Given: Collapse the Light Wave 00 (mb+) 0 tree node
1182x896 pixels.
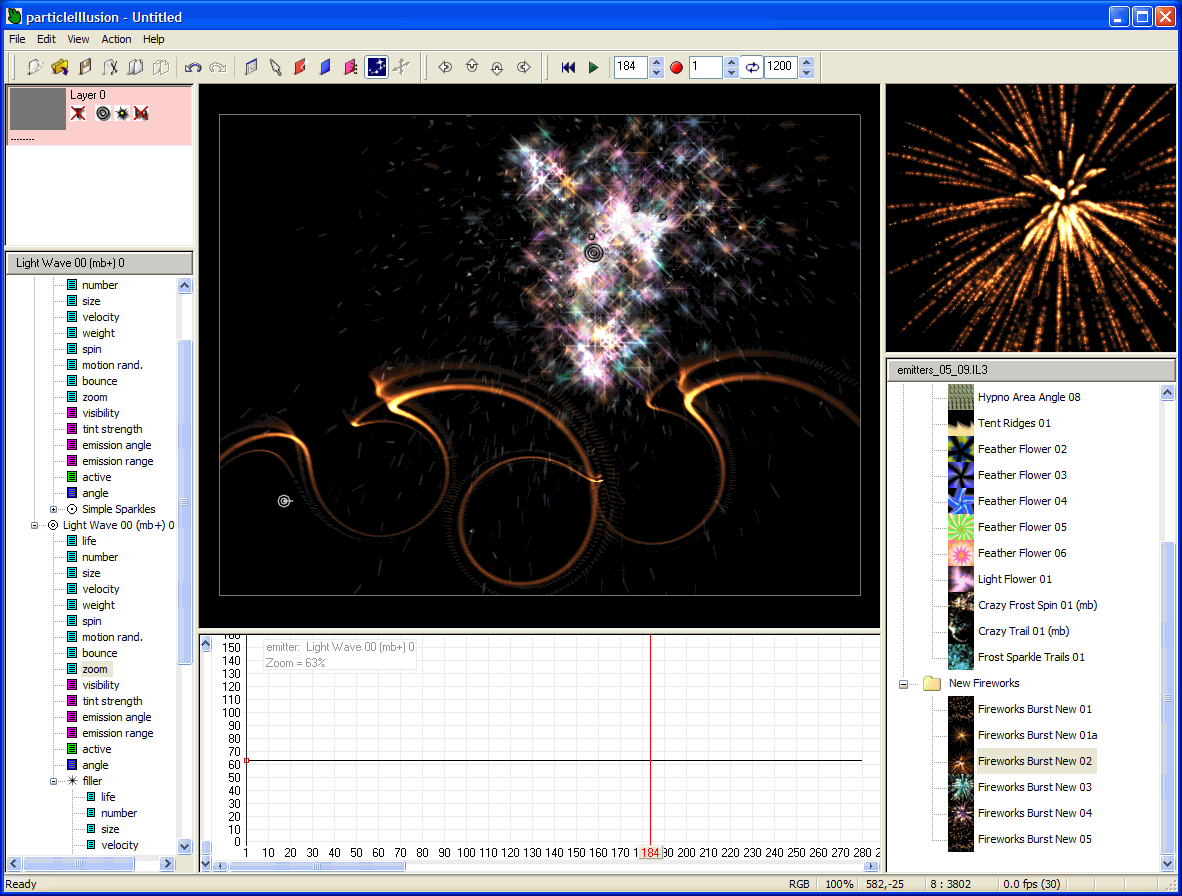Looking at the screenshot, I should click(34, 525).
